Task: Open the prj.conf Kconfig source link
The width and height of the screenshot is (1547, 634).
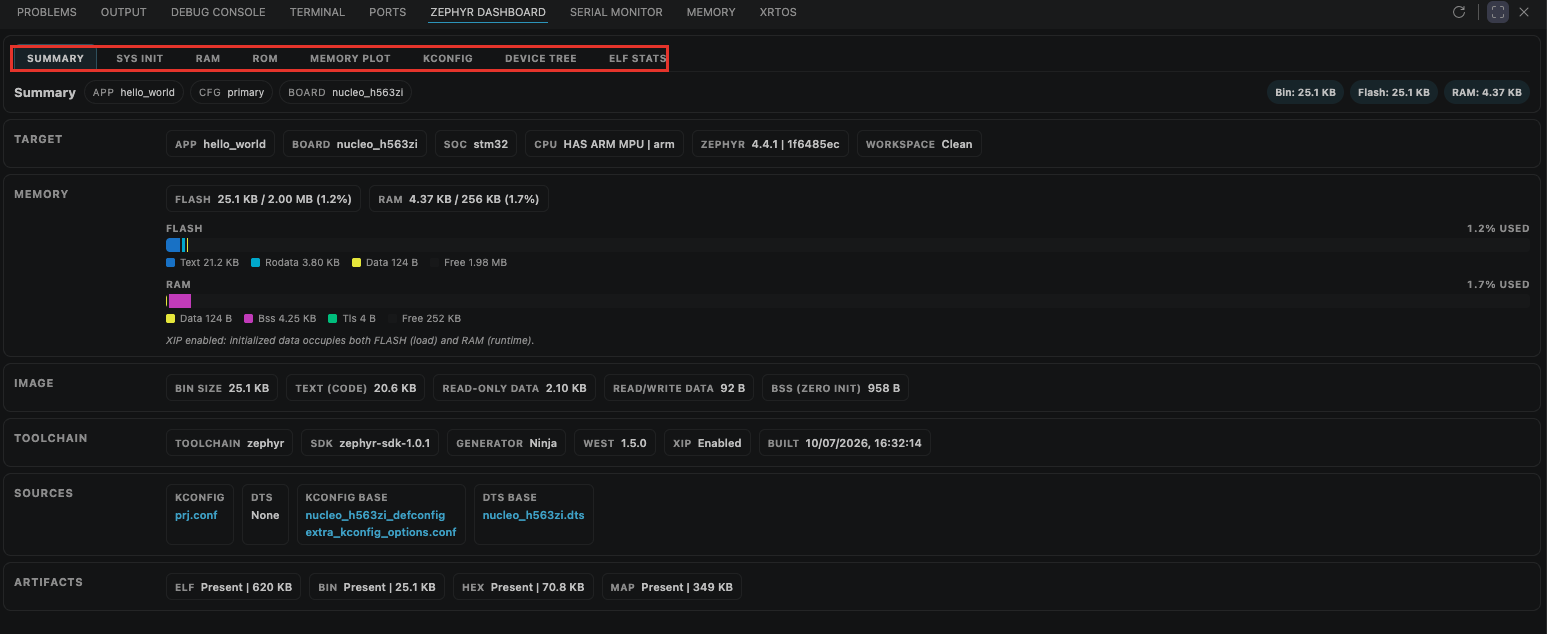Action: [196, 515]
